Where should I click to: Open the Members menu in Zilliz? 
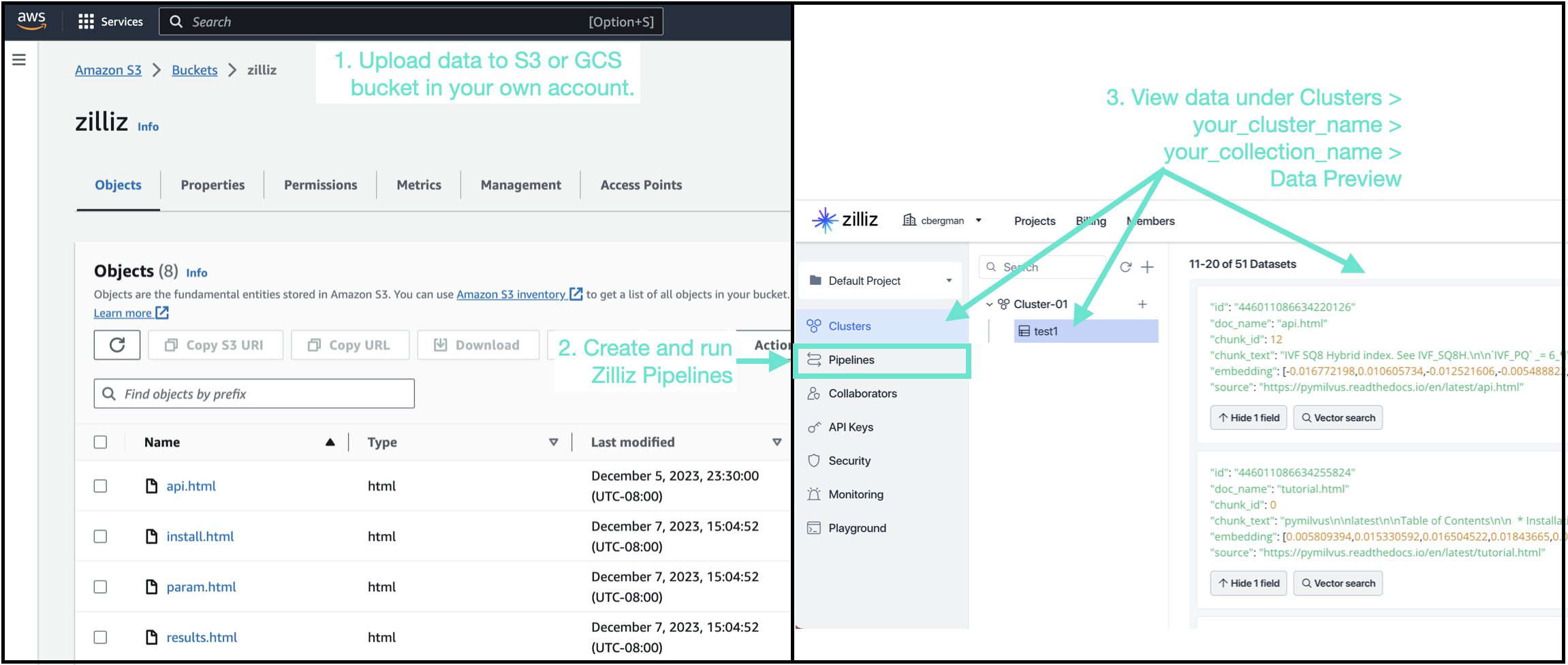tap(1150, 221)
